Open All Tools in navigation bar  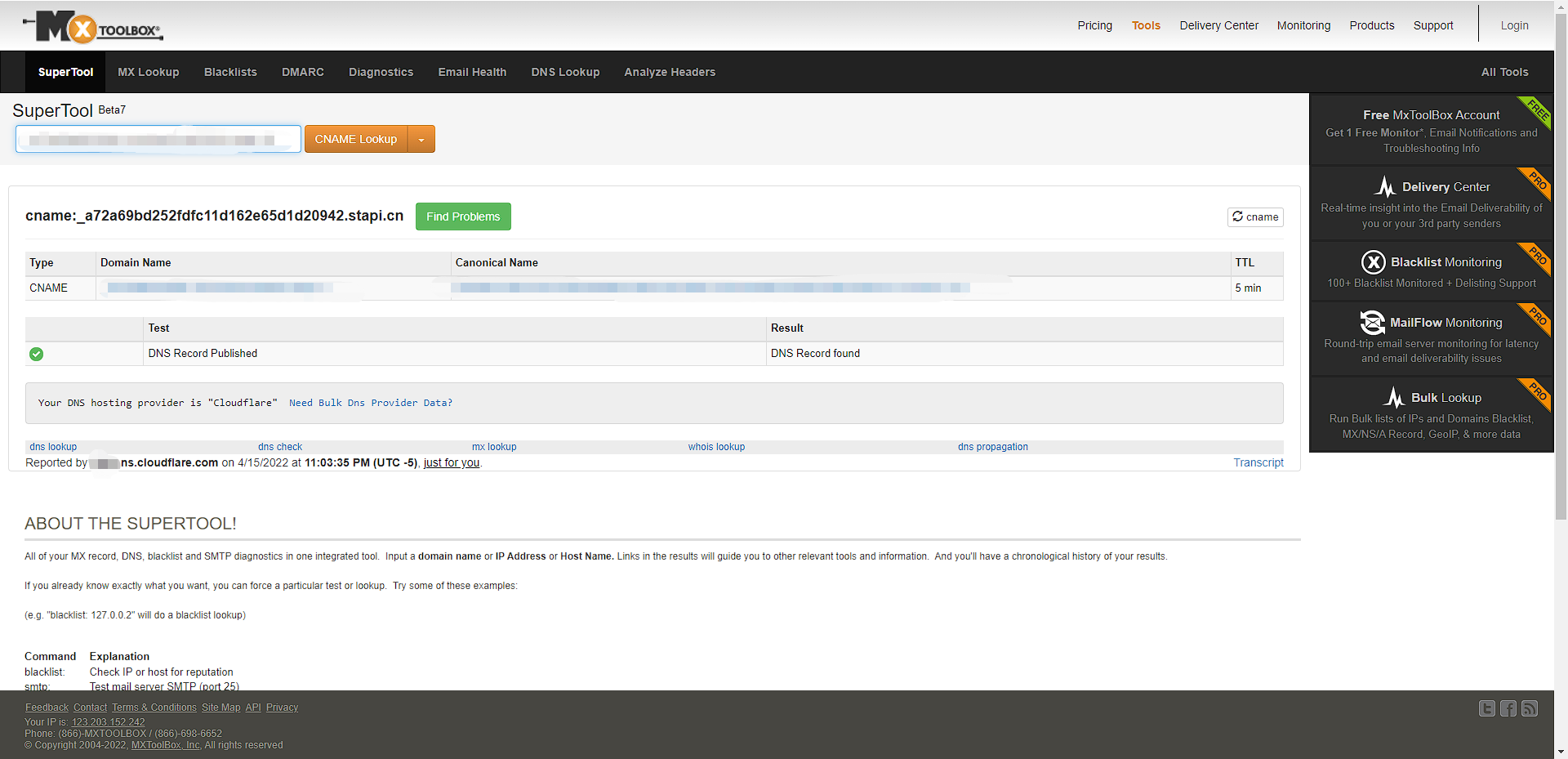1504,72
